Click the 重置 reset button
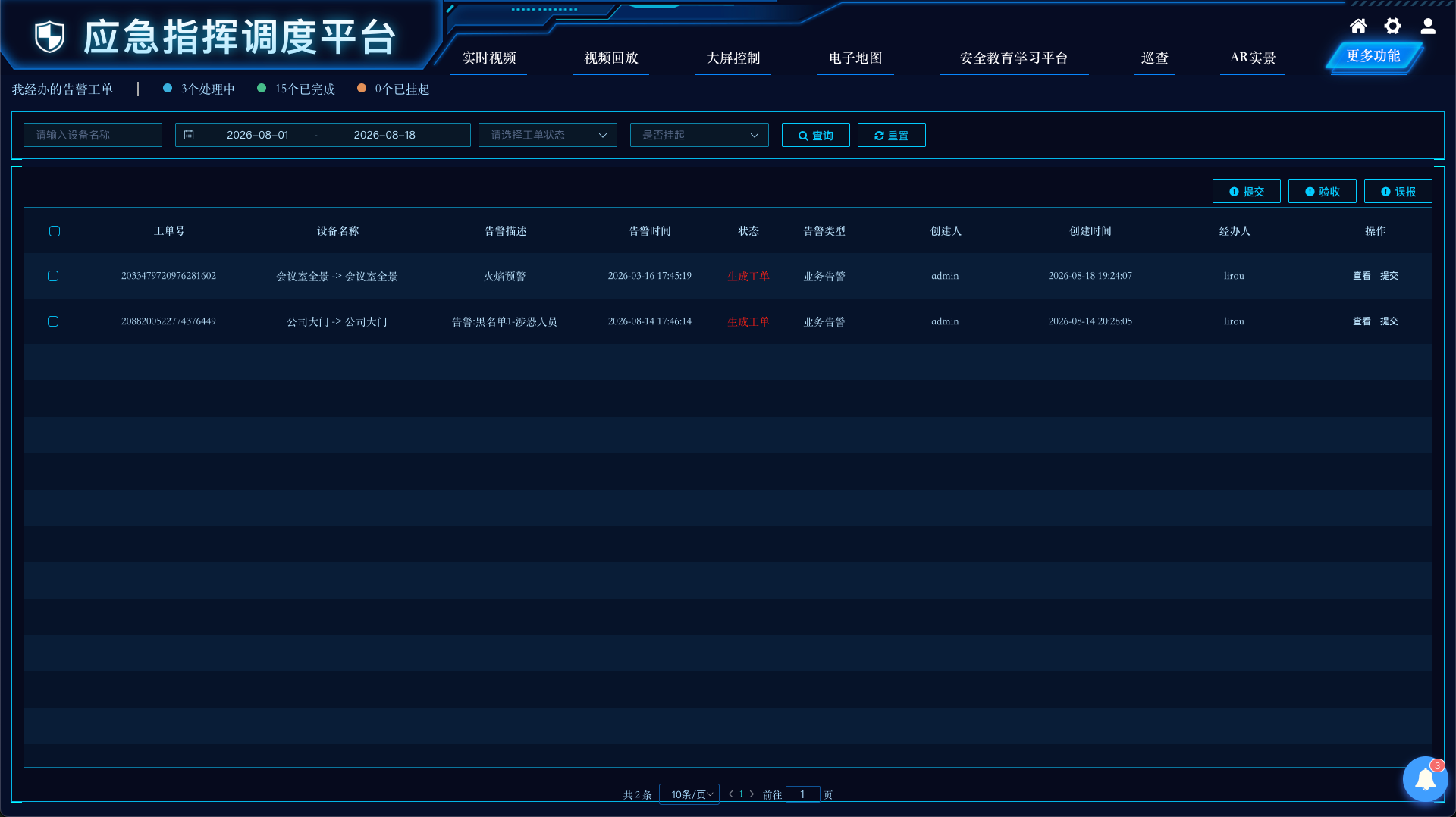Viewport: 1456px width, 817px height. pyautogui.click(x=892, y=135)
